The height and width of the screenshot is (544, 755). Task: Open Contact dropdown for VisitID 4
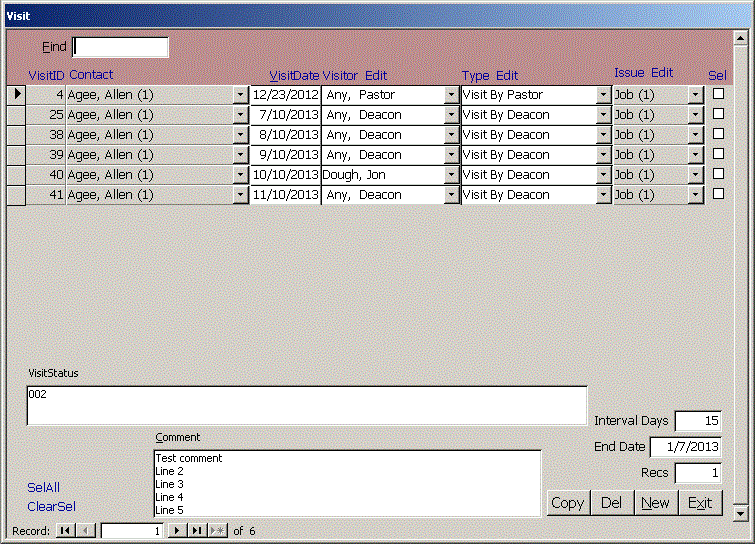[x=240, y=95]
